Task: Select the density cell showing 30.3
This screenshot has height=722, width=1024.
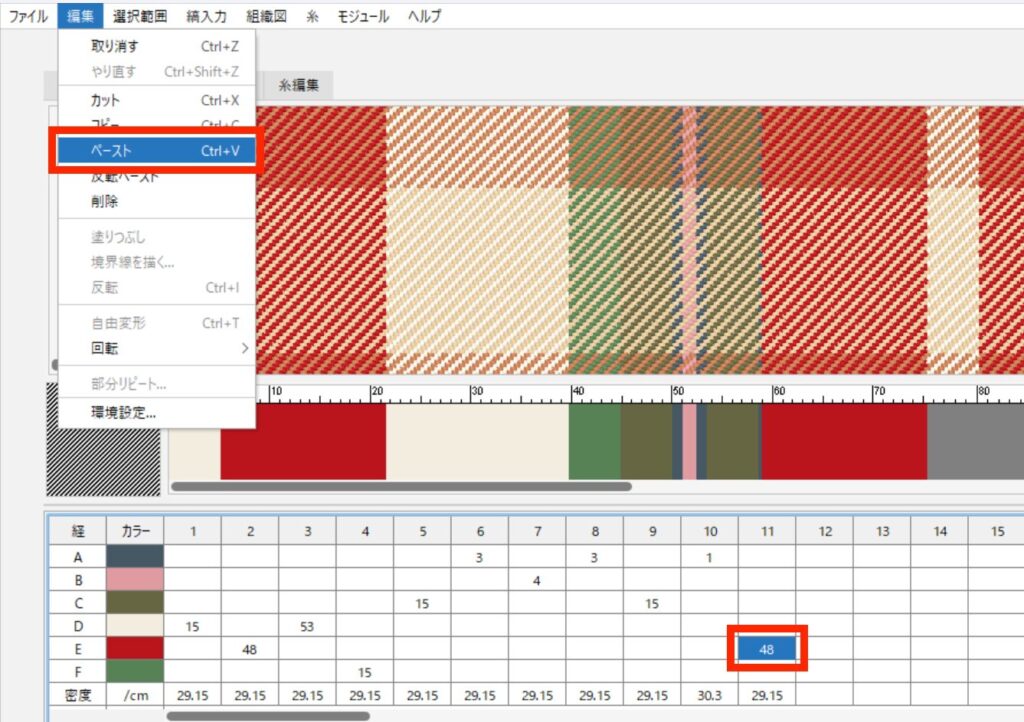Action: [709, 695]
